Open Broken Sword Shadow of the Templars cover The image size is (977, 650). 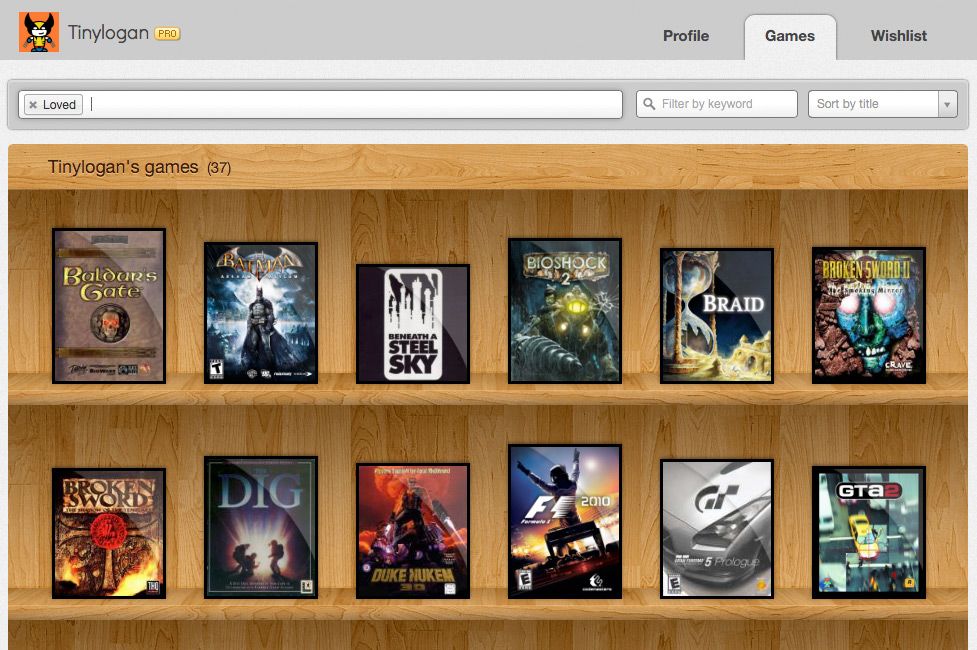click(109, 533)
